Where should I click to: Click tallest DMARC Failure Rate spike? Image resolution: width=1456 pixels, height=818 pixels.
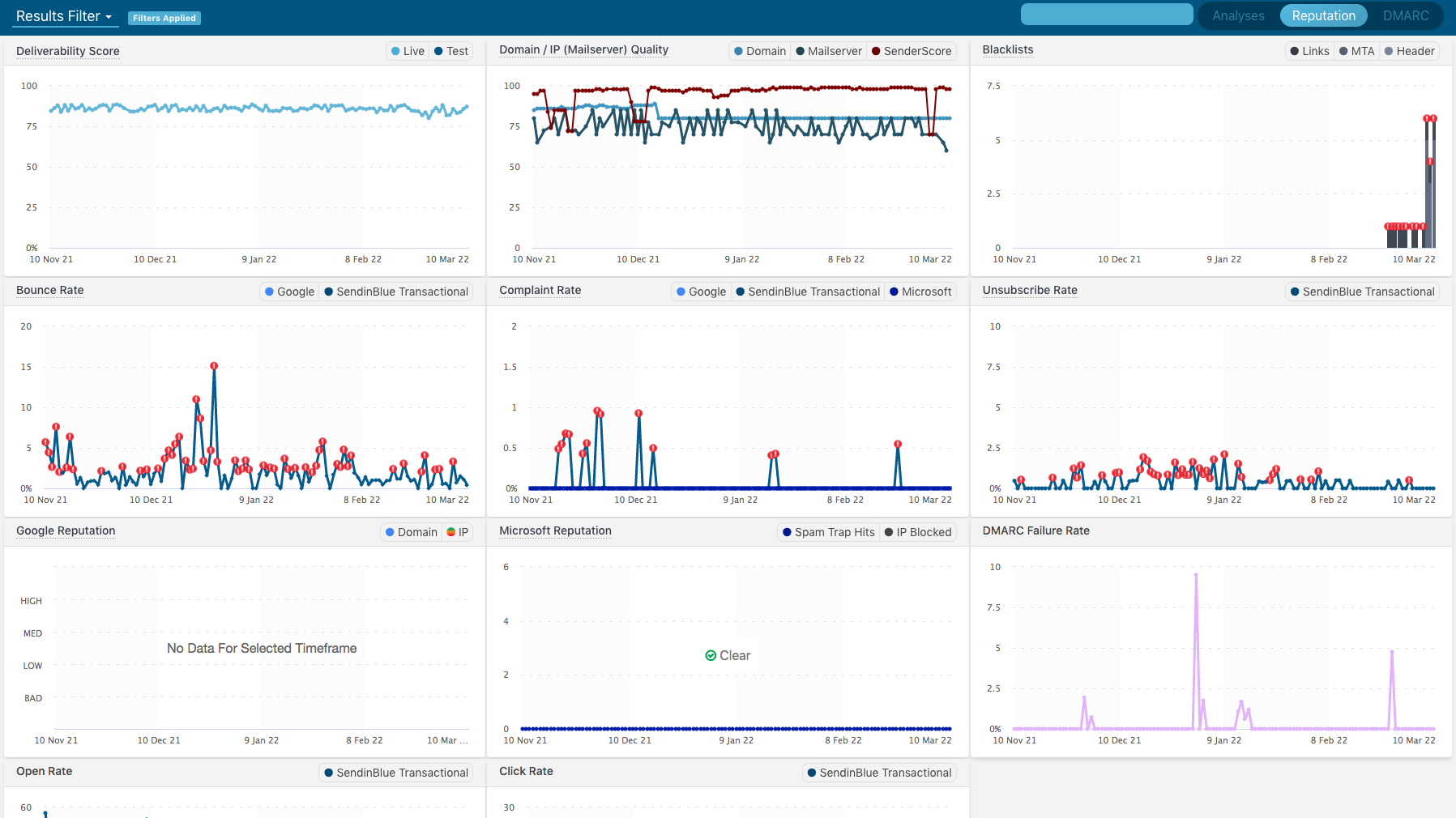click(x=1196, y=576)
